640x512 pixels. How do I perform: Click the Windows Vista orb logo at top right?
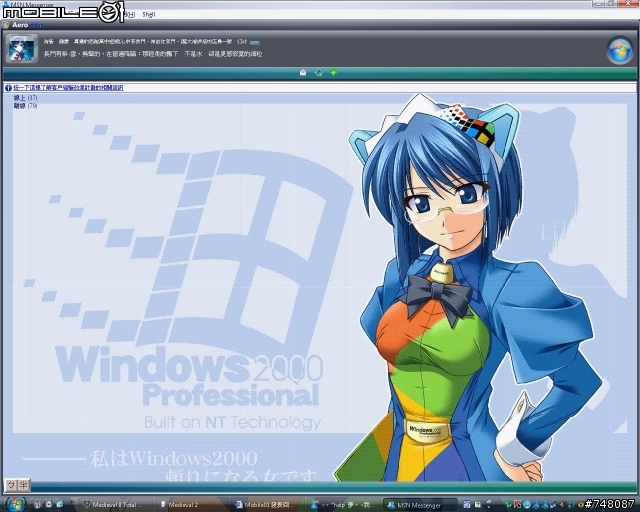tap(620, 50)
